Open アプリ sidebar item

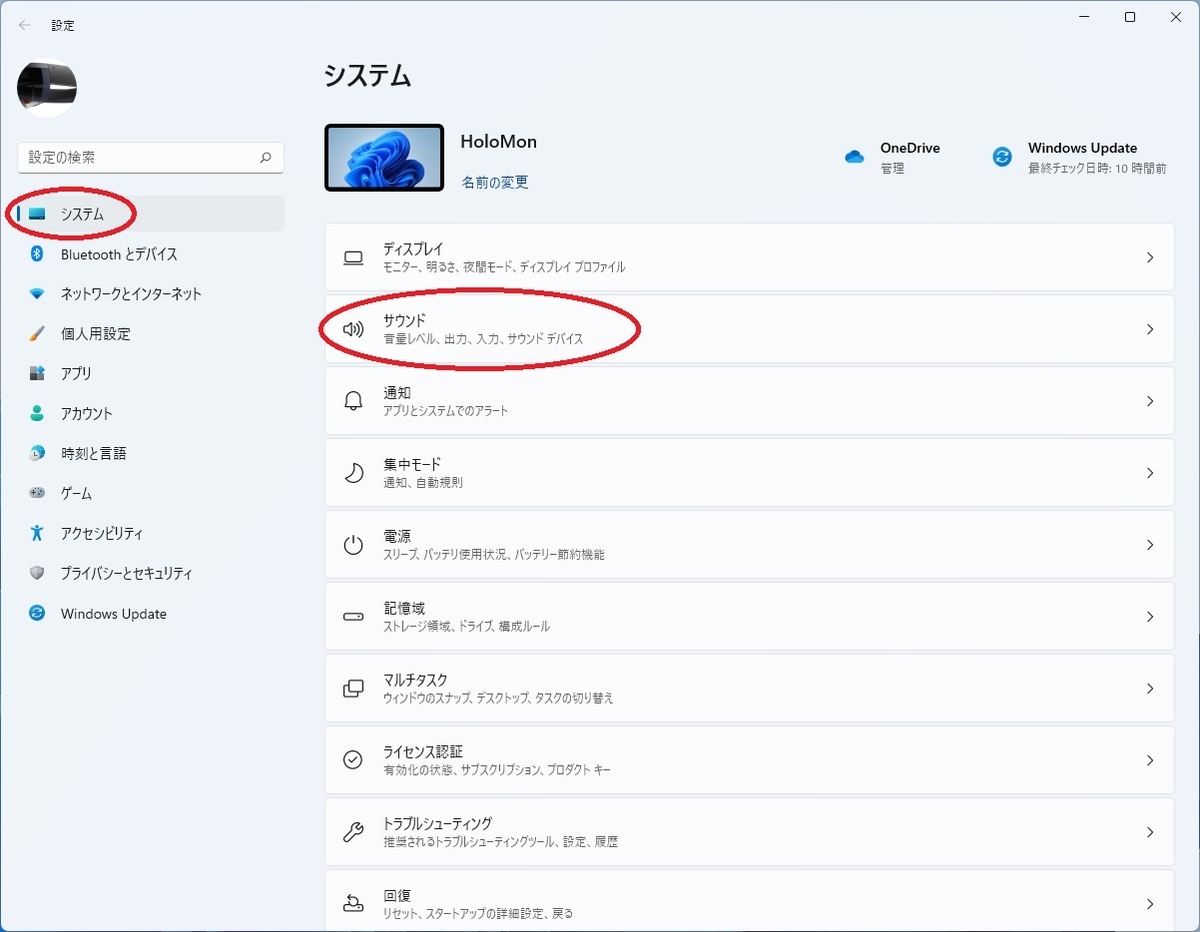[151, 373]
